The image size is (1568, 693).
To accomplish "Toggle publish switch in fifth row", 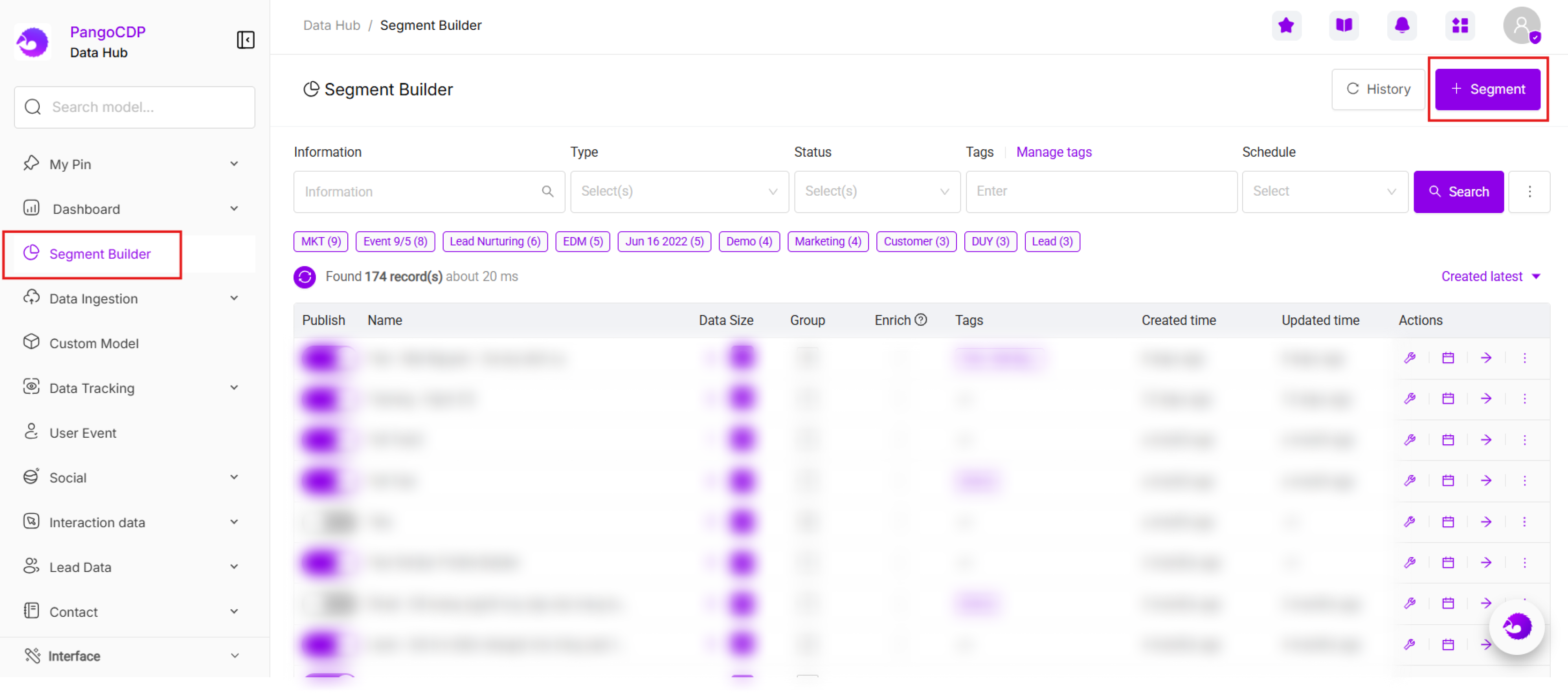I will (x=329, y=522).
